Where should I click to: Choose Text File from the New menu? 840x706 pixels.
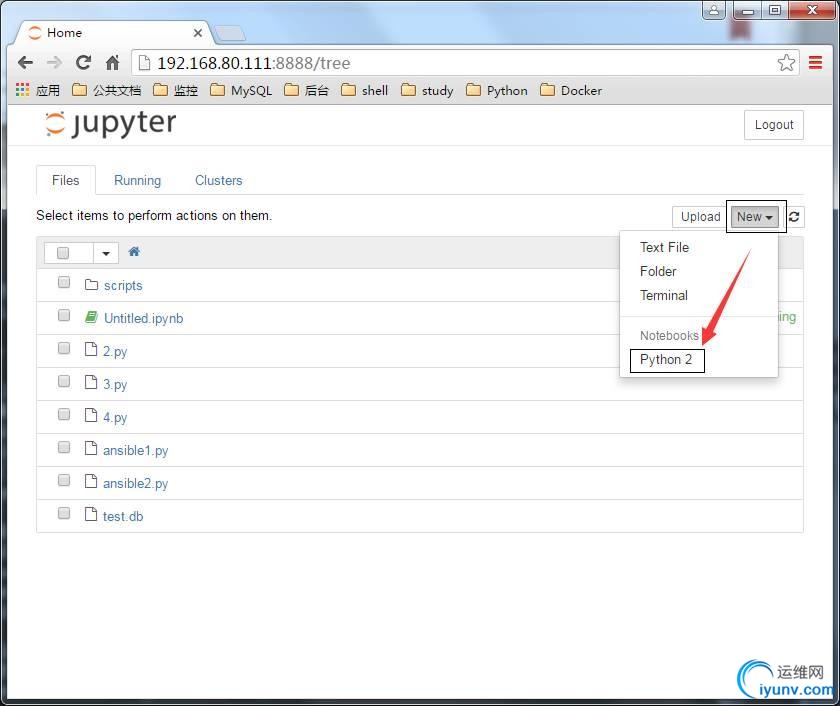664,247
